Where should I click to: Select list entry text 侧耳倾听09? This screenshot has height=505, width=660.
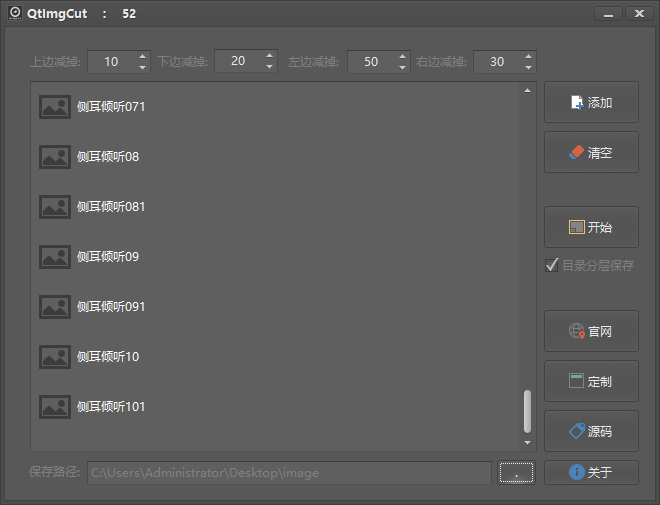coord(108,257)
